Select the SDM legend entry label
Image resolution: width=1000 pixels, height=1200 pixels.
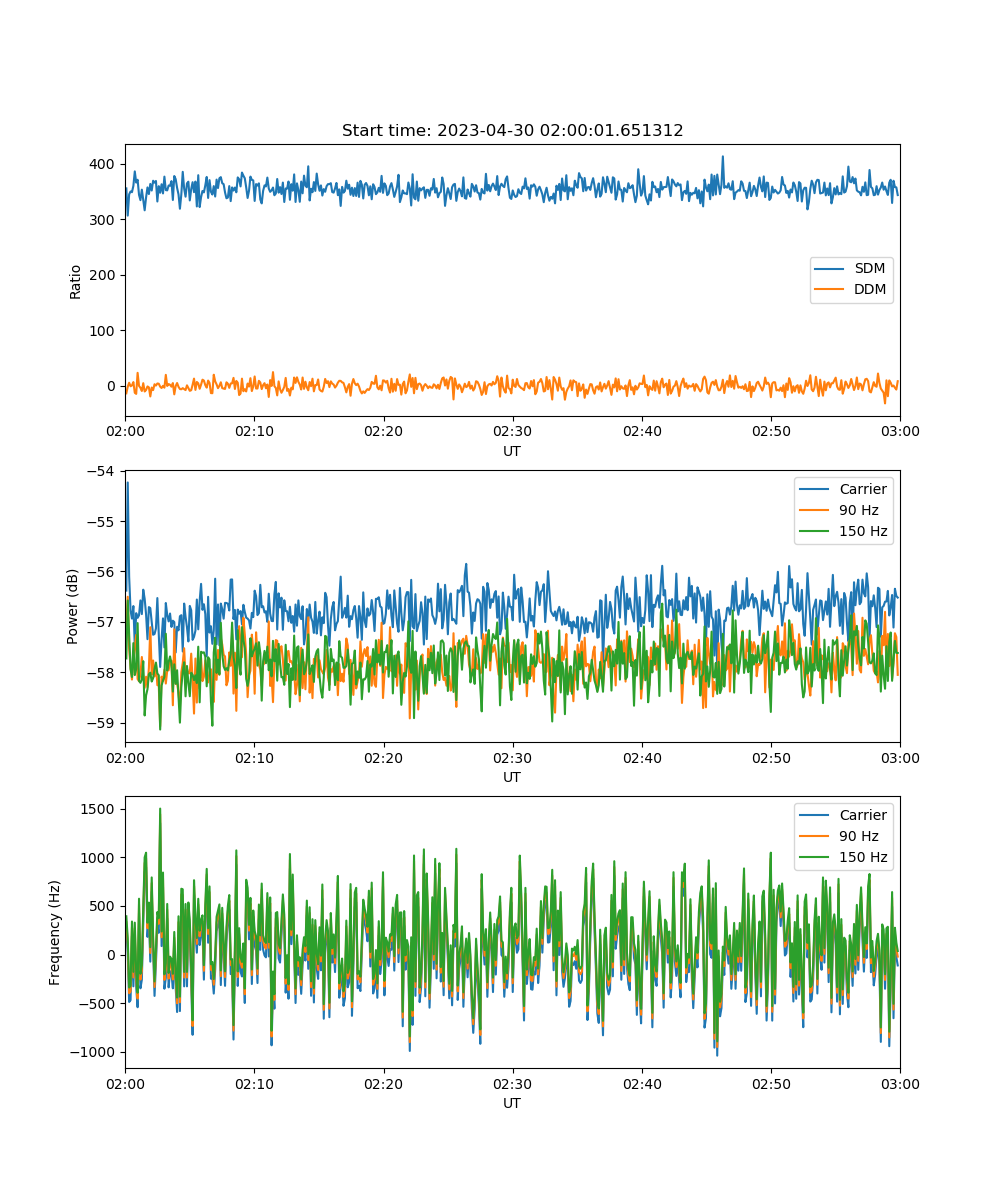coord(870,269)
